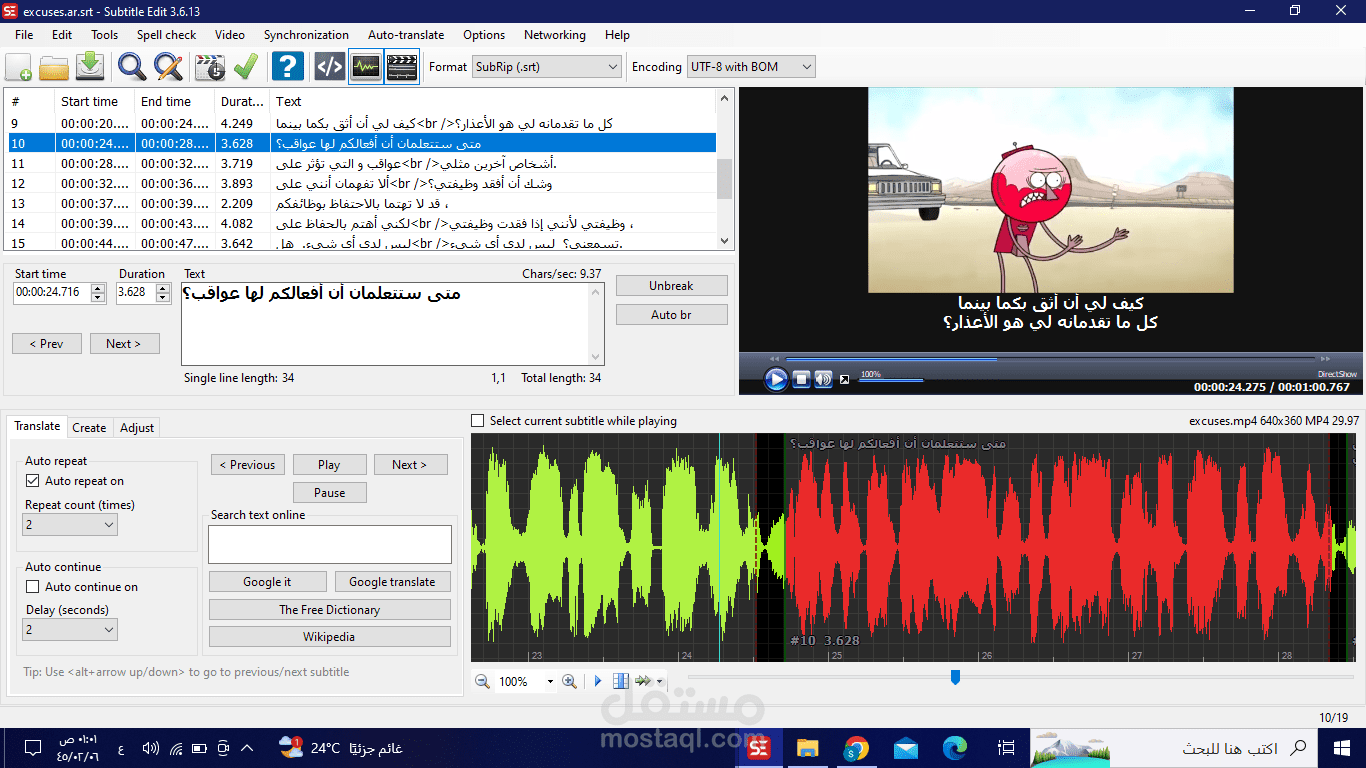The height and width of the screenshot is (768, 1366).
Task: Click the video seek progress bar
Action: (x=1050, y=359)
